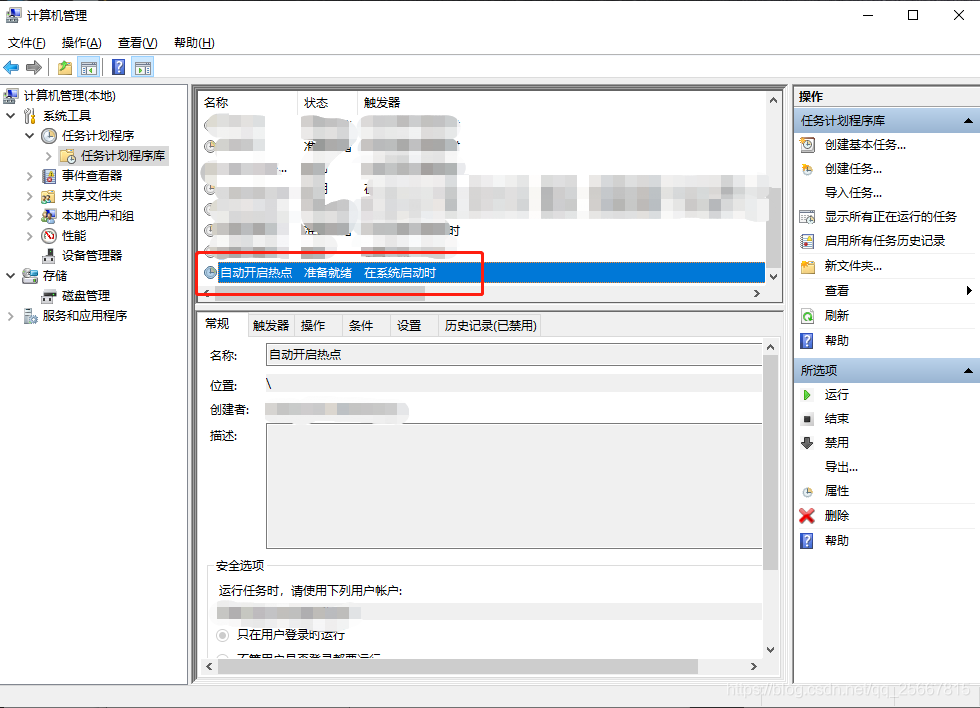Collapse the 所选项 actions section header

(x=887, y=371)
